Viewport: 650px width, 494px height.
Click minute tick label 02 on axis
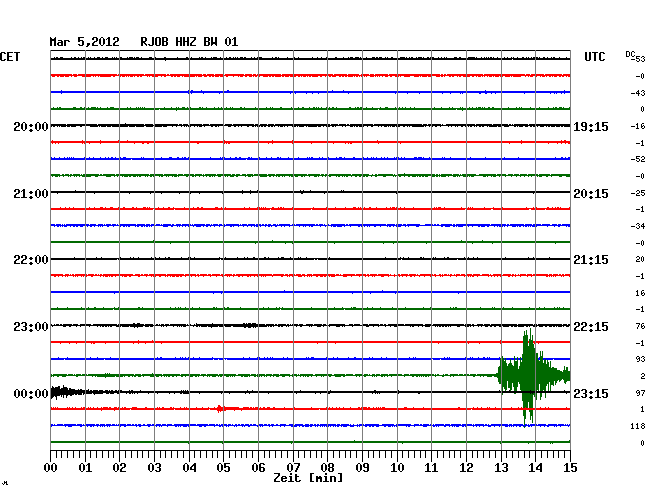point(119,468)
